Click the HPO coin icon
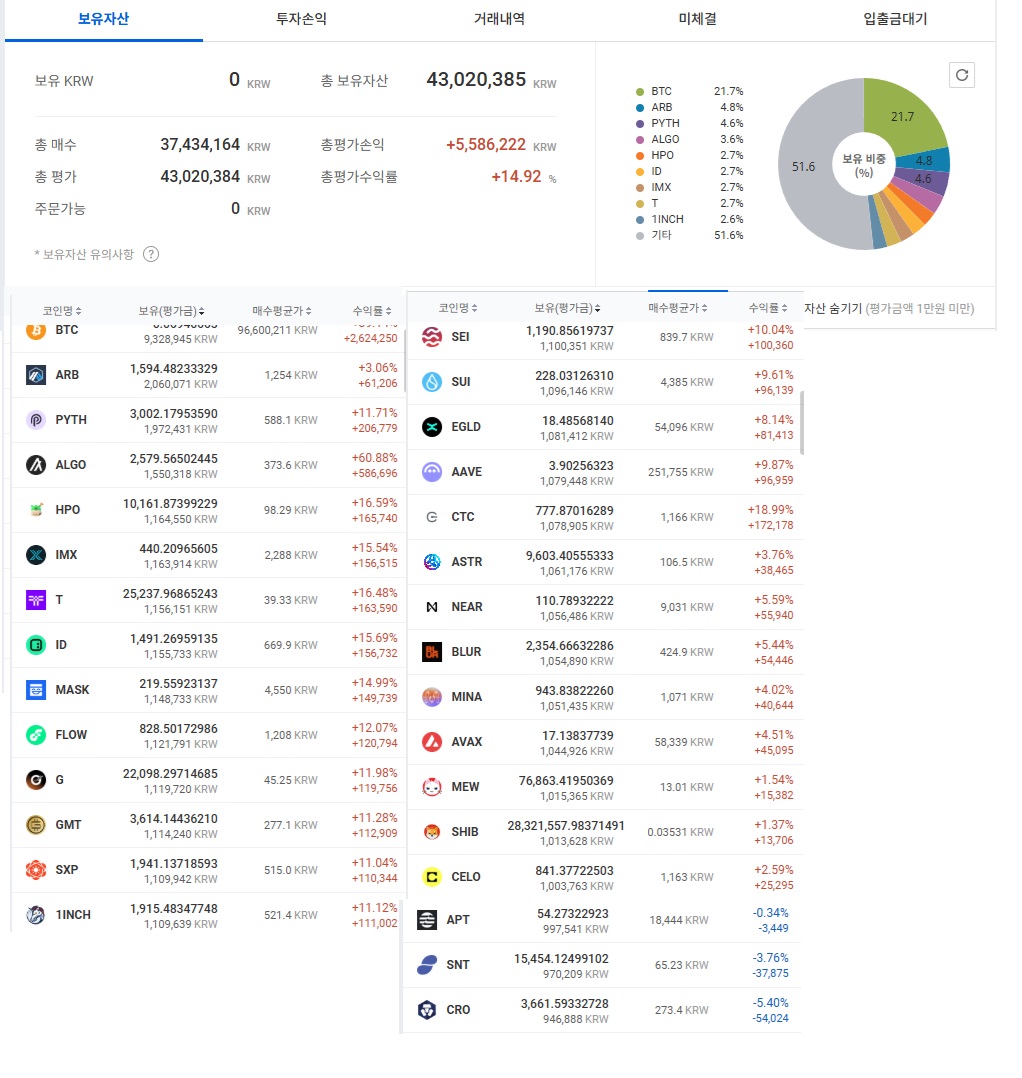 pos(36,509)
